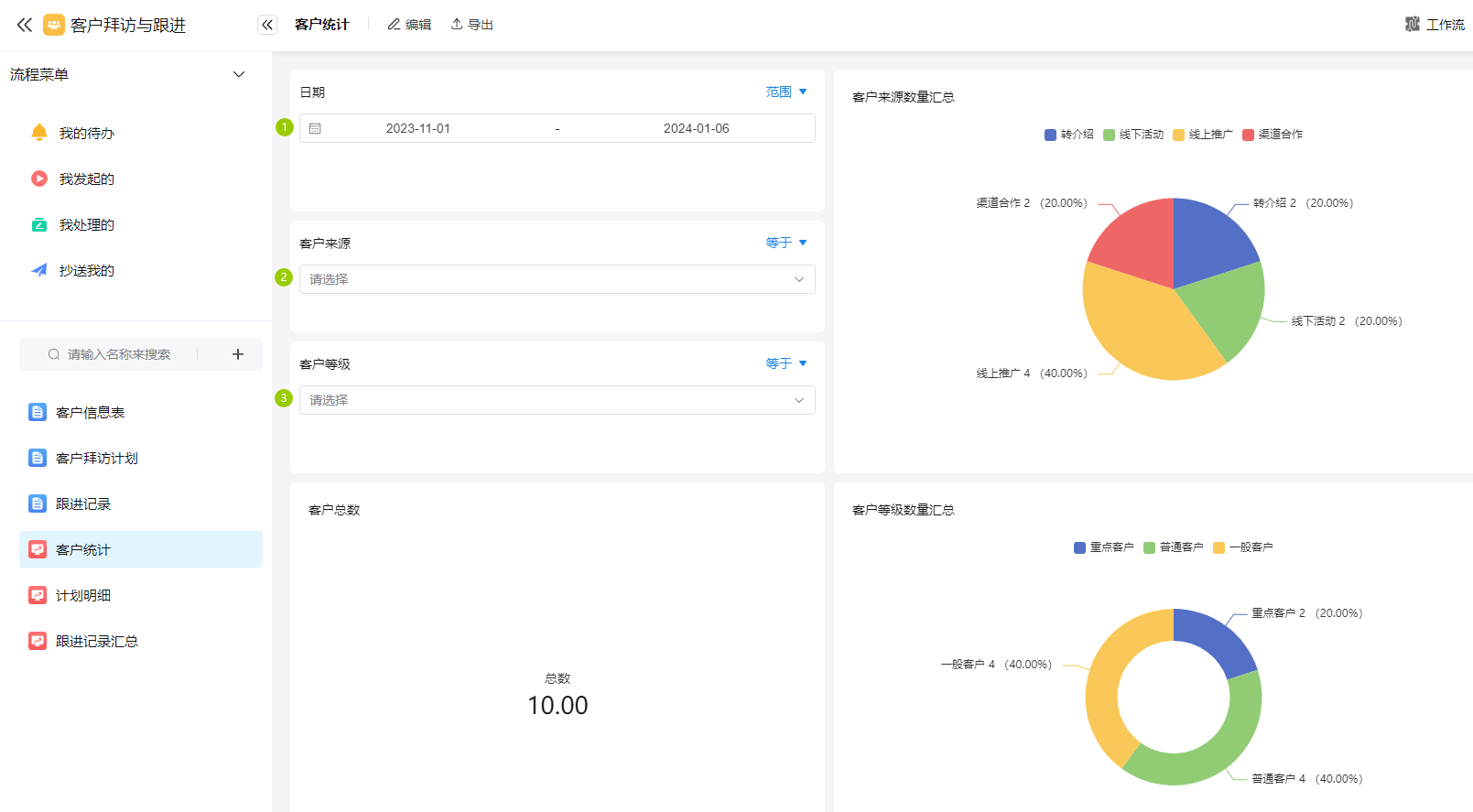Viewport: 1473px width, 812px height.
Task: Click the red chart icon for 客户统计
Action: pos(38,549)
